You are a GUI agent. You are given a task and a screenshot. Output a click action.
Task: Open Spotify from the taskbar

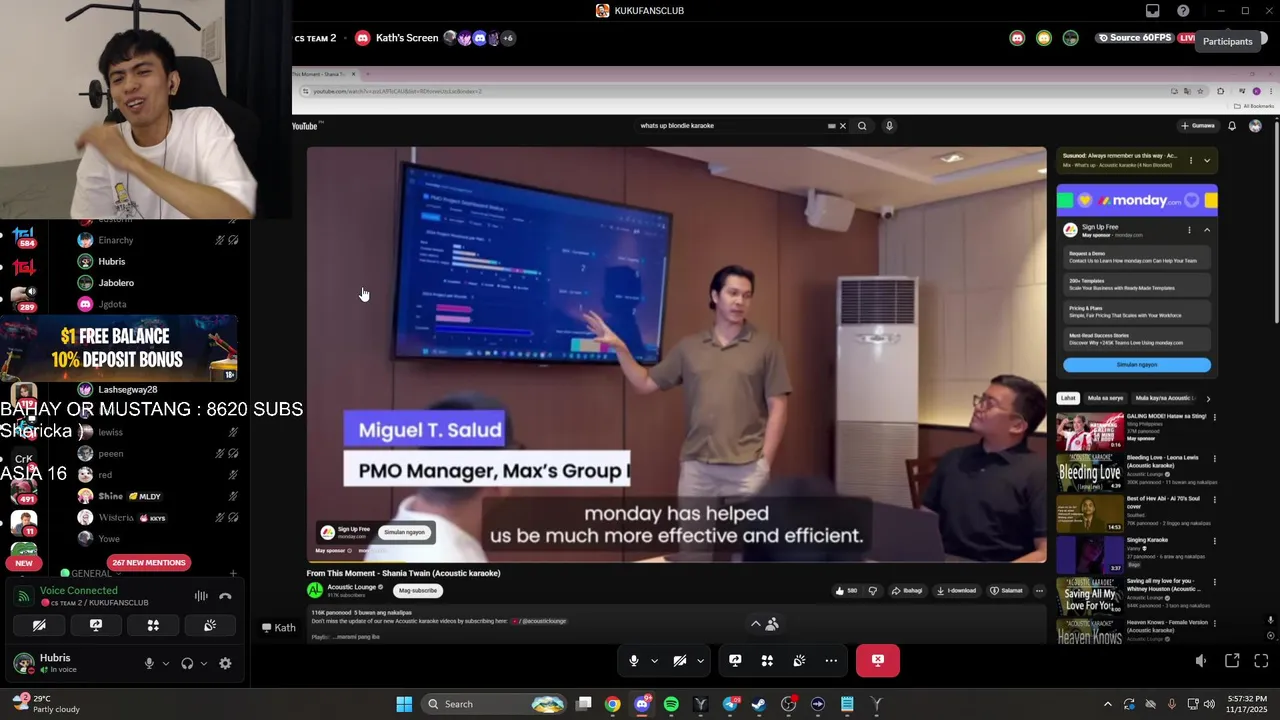[x=671, y=704]
